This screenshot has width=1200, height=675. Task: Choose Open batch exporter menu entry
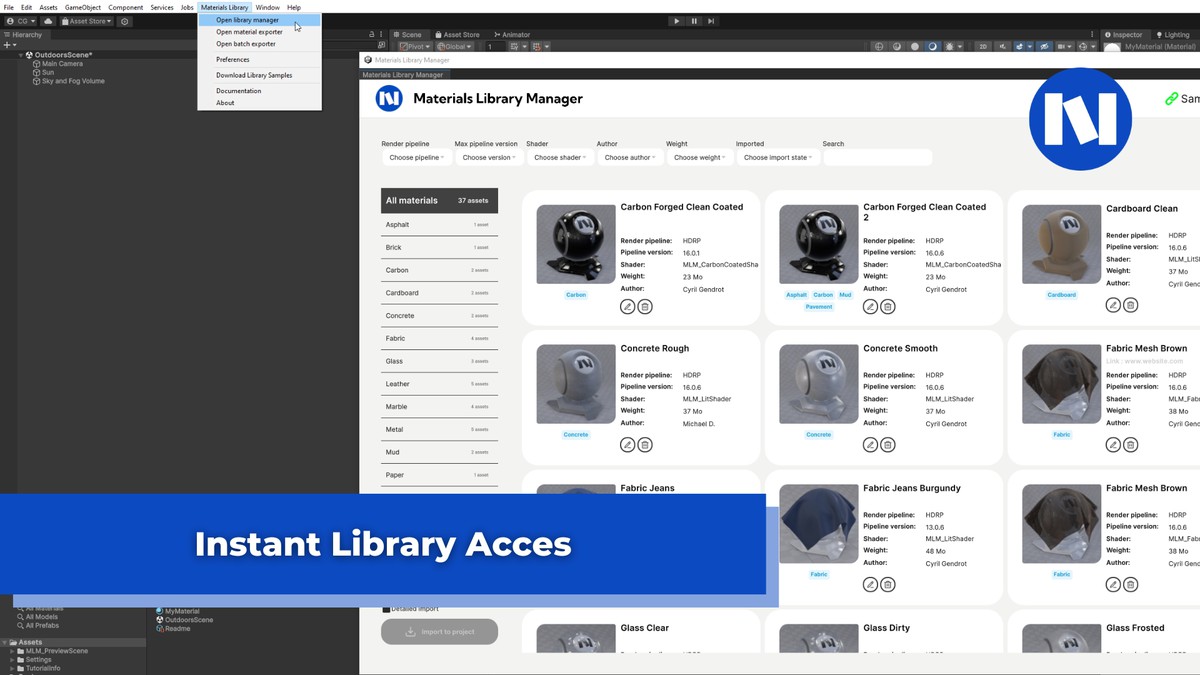click(x=259, y=44)
